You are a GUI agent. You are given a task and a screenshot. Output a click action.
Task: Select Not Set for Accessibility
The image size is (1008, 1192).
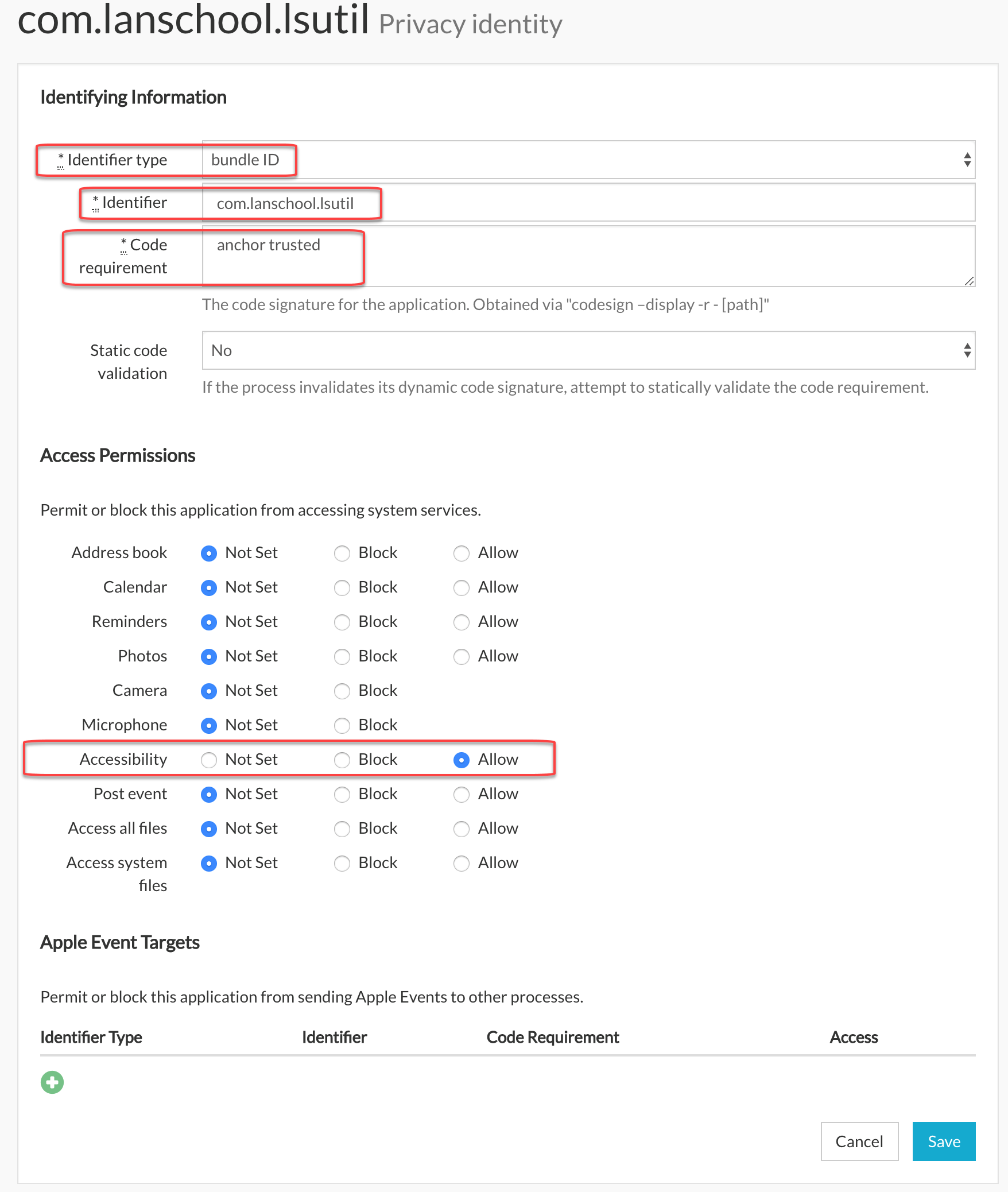tap(209, 760)
